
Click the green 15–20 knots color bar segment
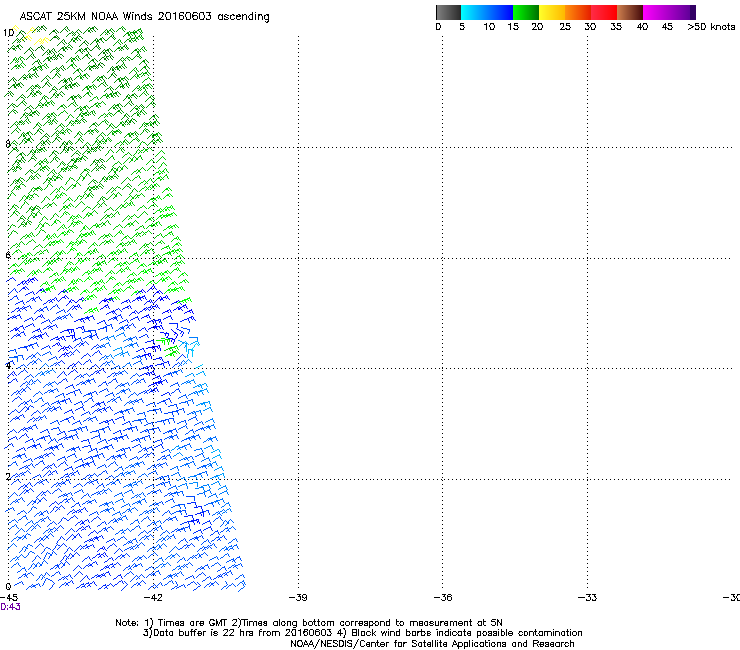pyautogui.click(x=526, y=12)
